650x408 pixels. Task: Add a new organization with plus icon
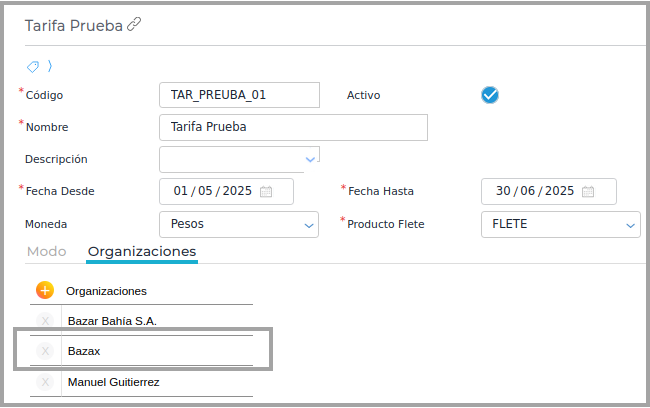pyautogui.click(x=45, y=290)
